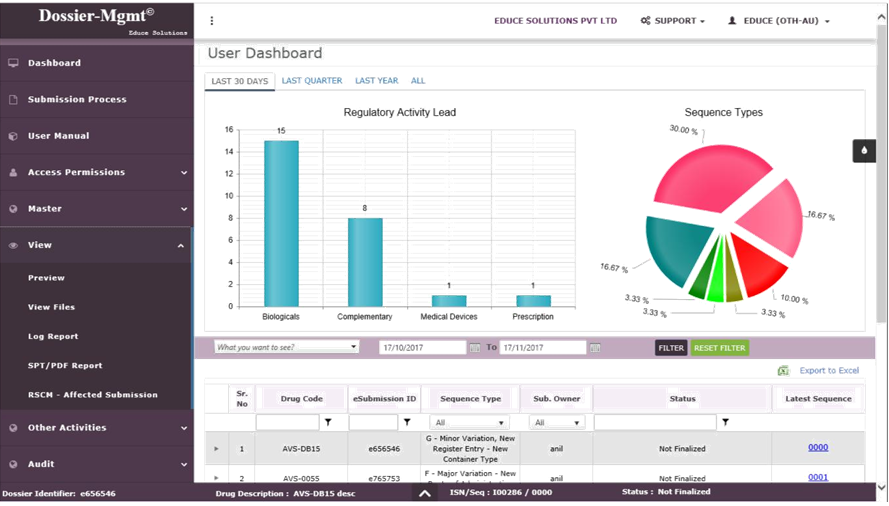Open the start date calendar picker

point(475,348)
